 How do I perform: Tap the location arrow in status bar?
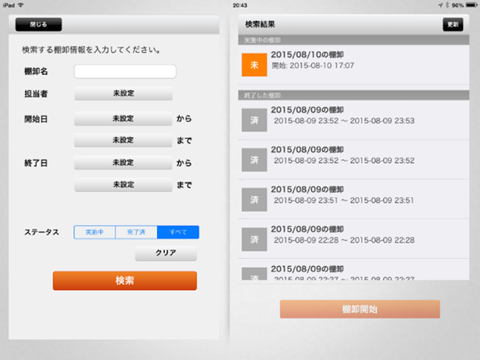click(441, 5)
